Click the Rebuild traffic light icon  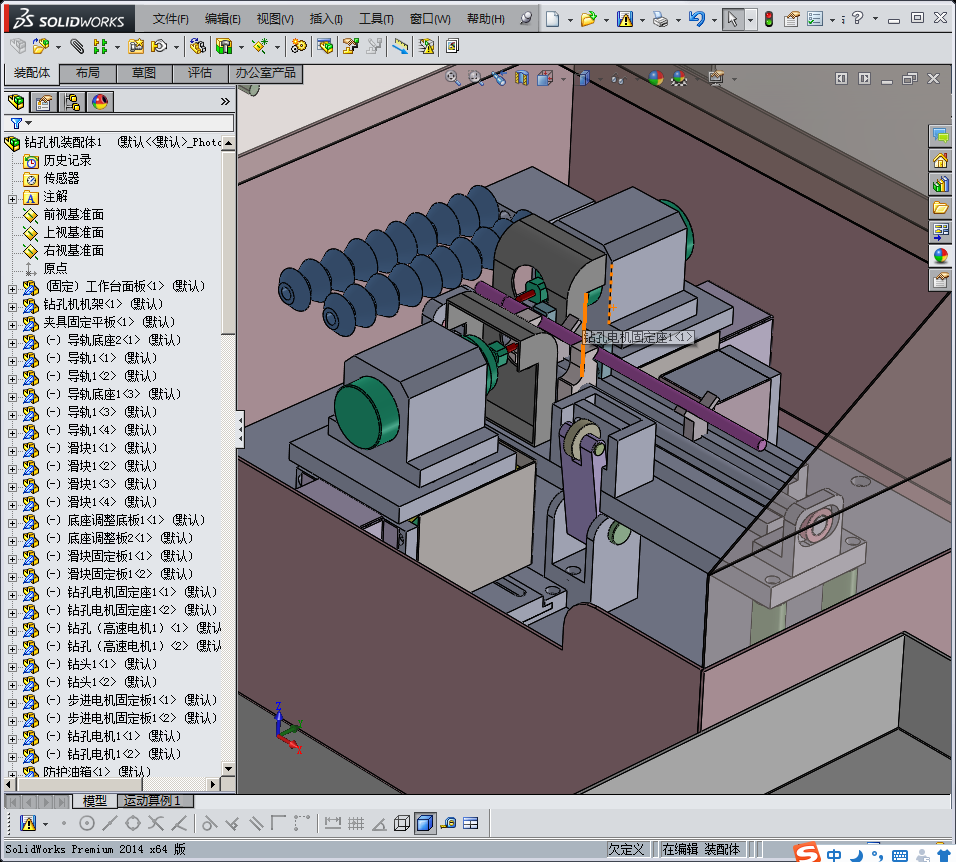point(769,19)
